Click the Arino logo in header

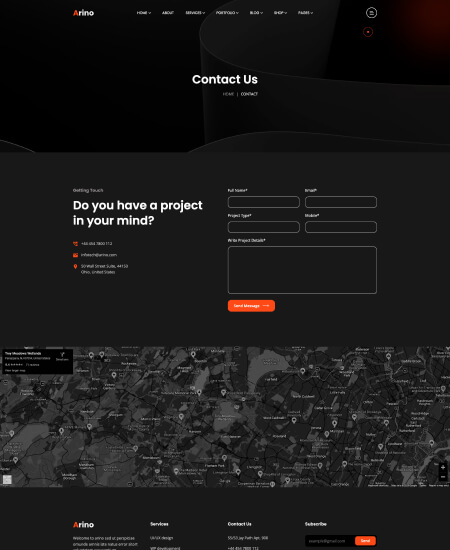[x=83, y=13]
